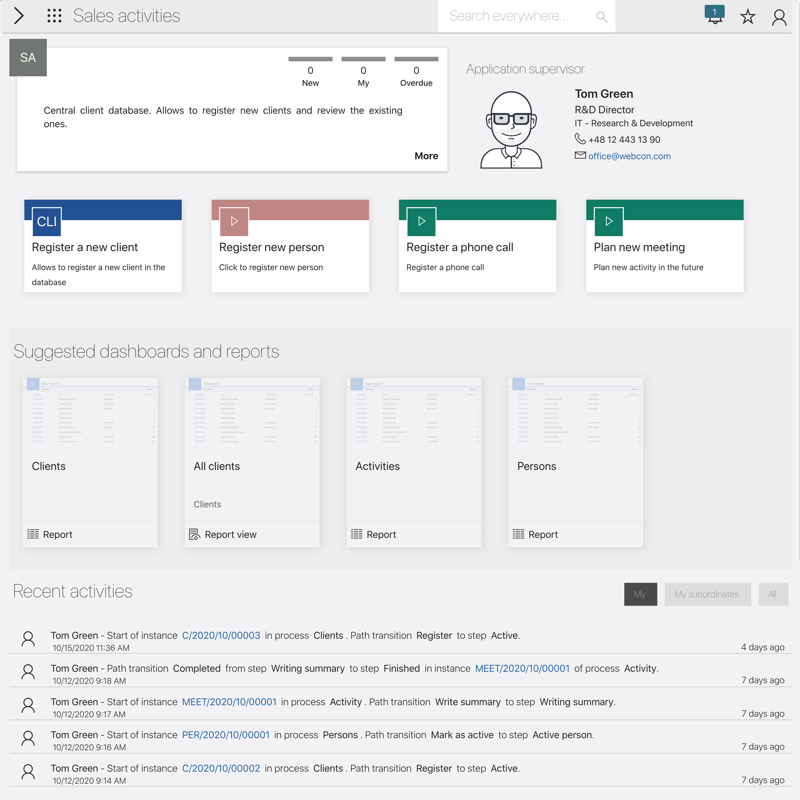The width and height of the screenshot is (800, 800).
Task: Click the Search everywhere field
Action: [515, 16]
